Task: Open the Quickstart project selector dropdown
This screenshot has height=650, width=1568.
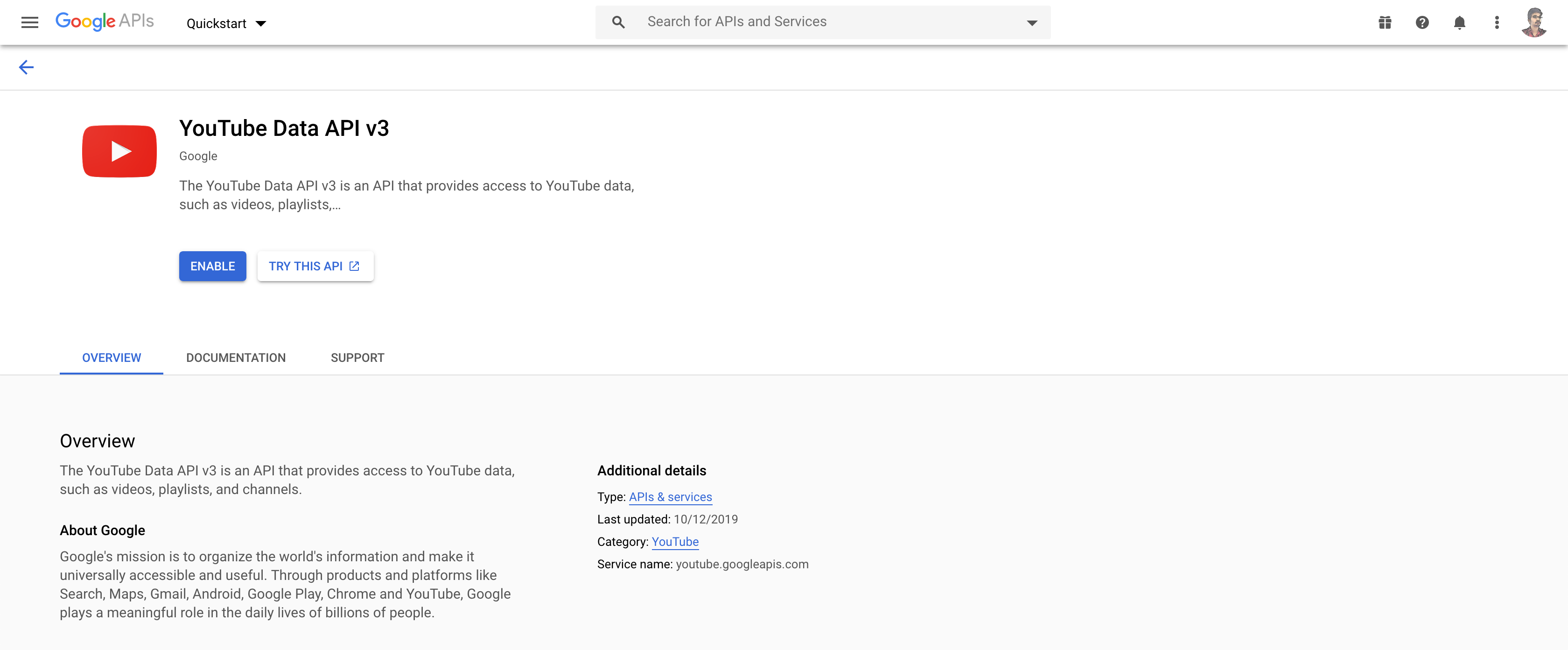Action: (x=226, y=23)
